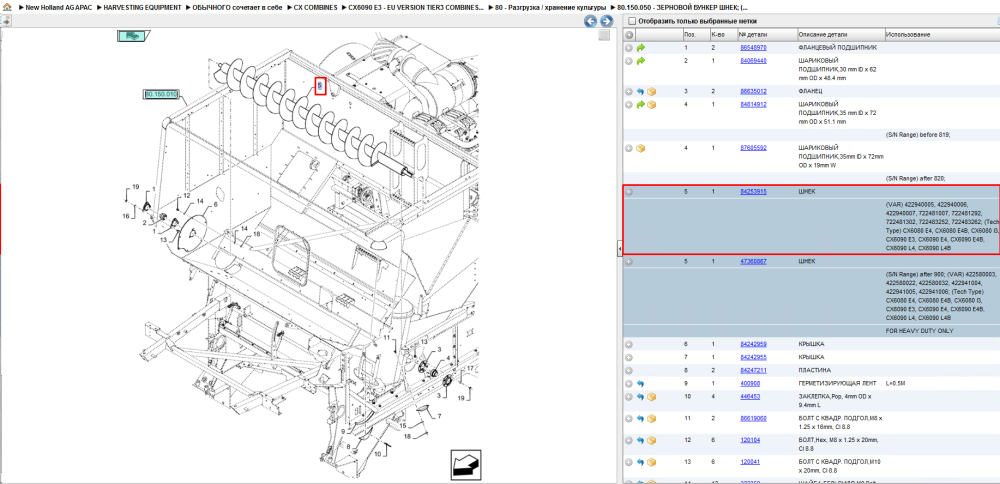
Task: Click the small gray square at diagram's top right
Action: pyautogui.click(x=603, y=36)
